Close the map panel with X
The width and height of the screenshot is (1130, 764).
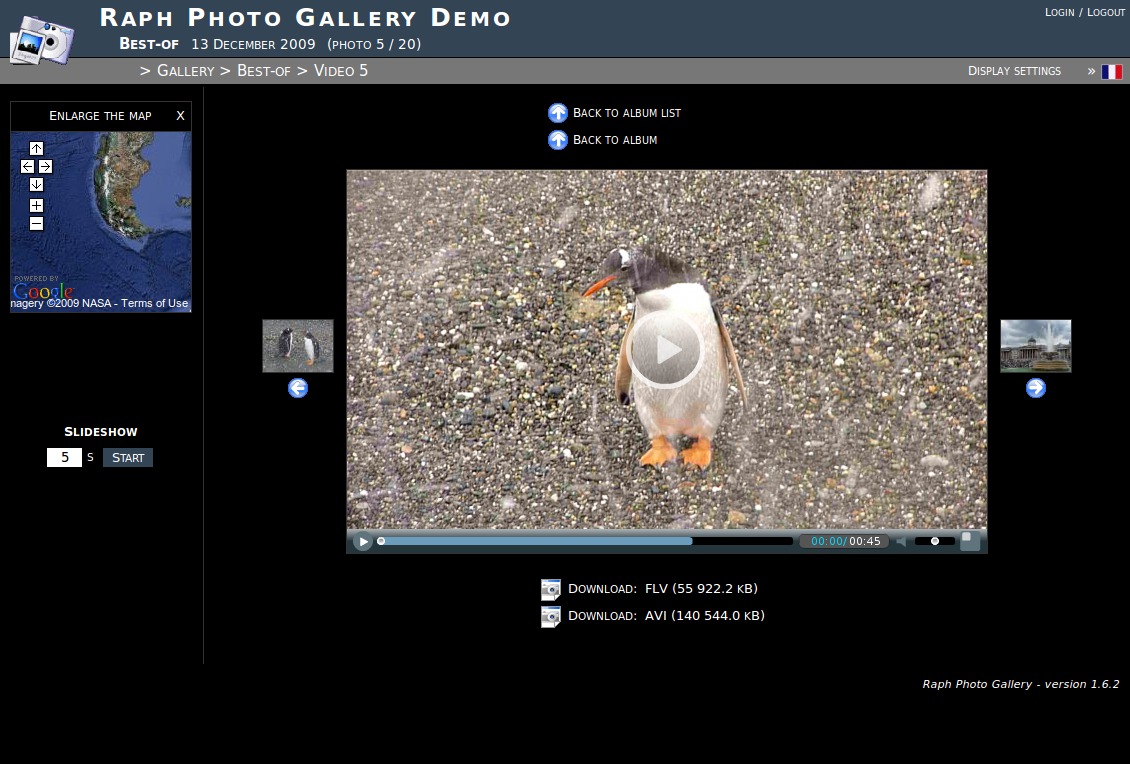click(180, 115)
